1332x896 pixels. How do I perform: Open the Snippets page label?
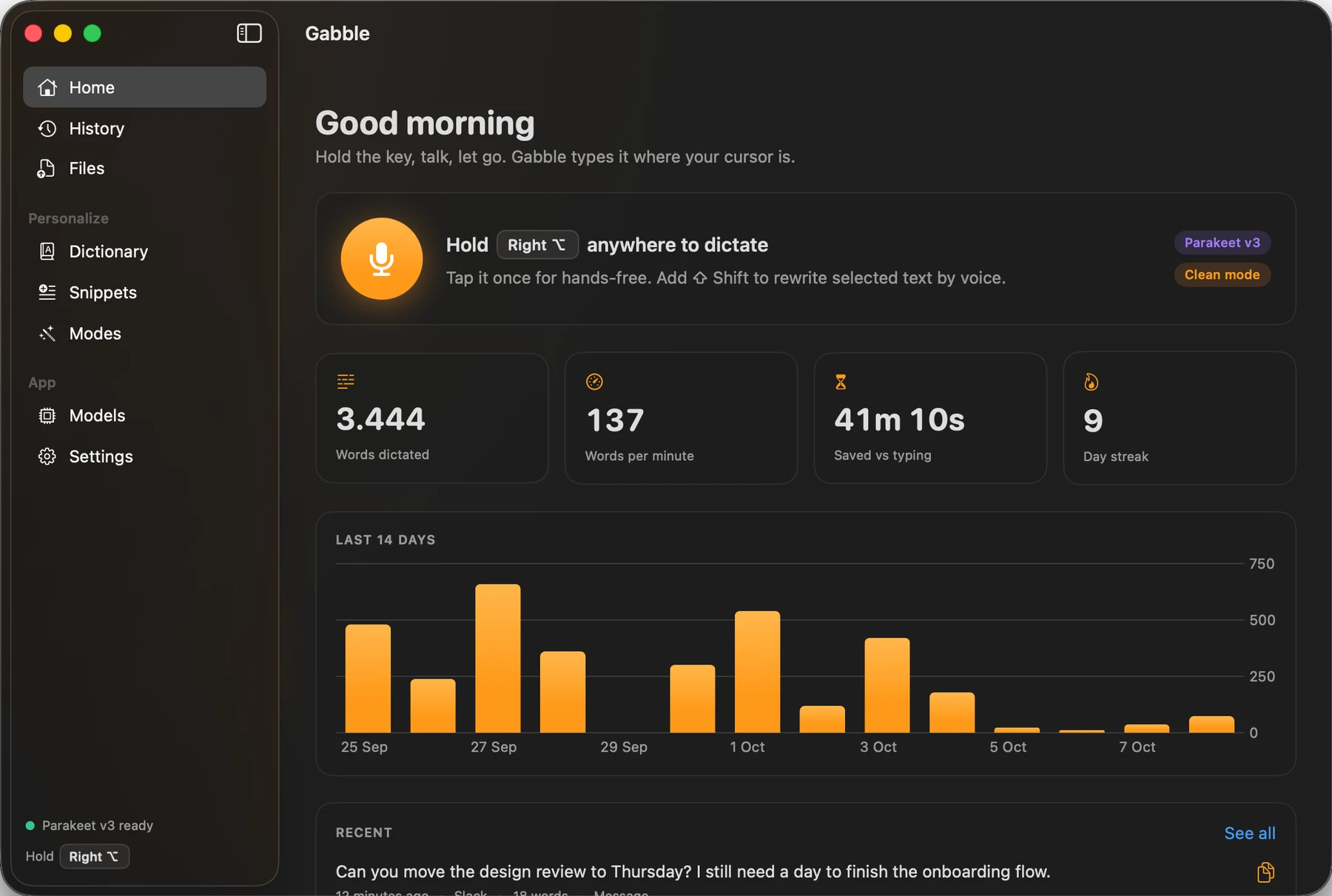[103, 292]
